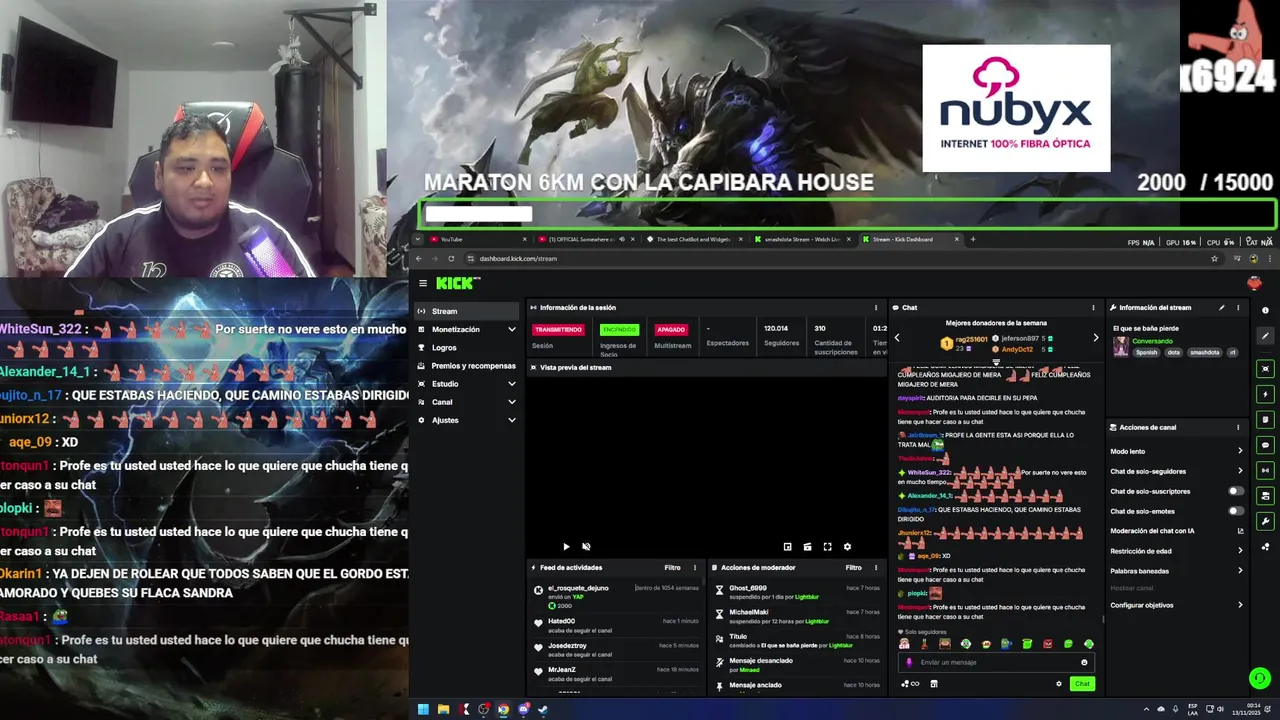Open Restricción de edad options
Viewport: 1280px width, 720px height.
coord(1177,551)
